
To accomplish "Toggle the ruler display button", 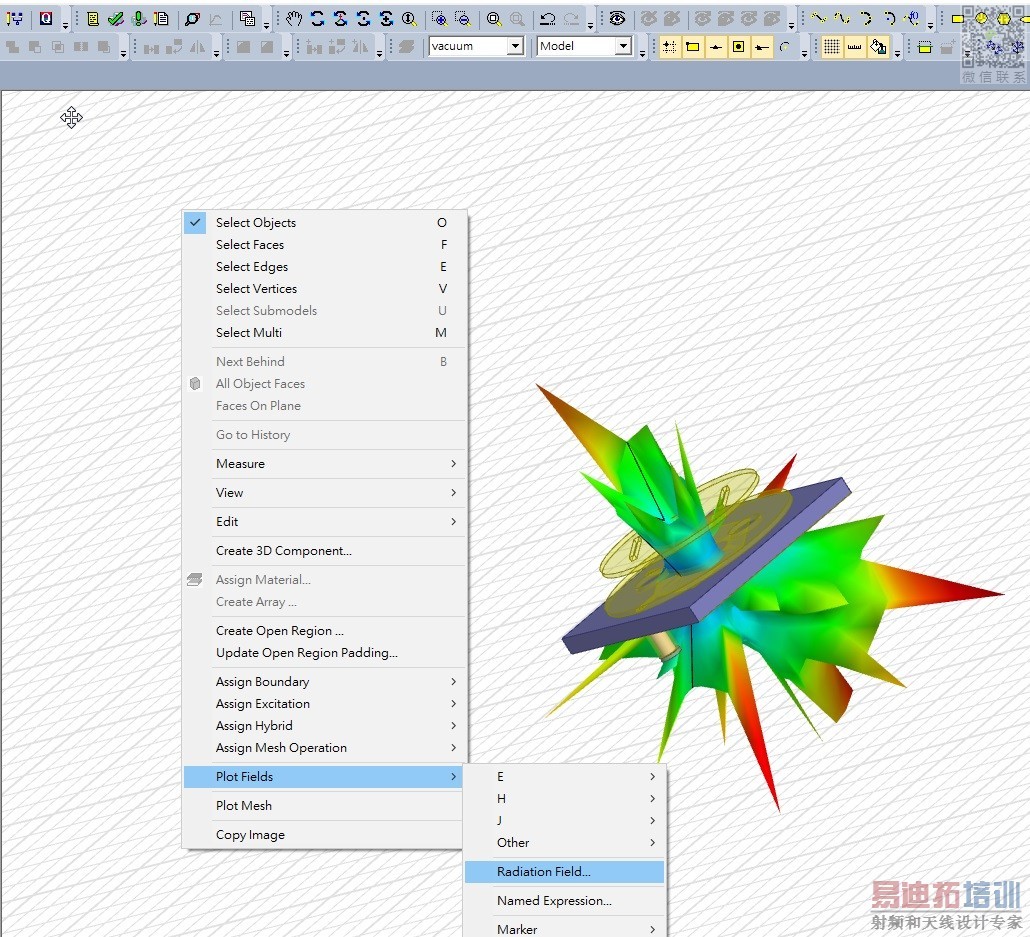I will (x=855, y=47).
